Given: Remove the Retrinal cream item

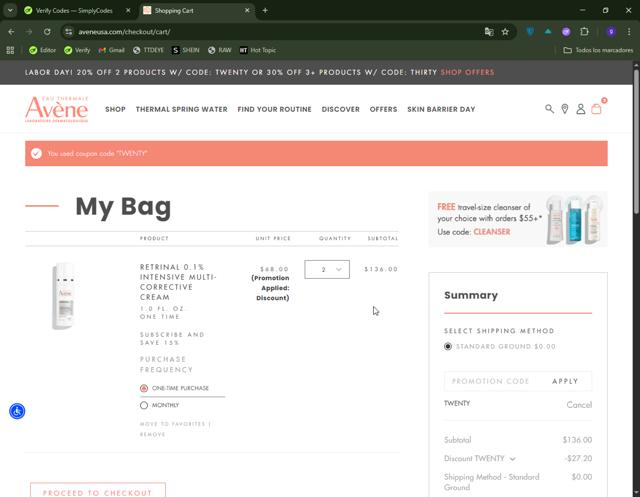Looking at the screenshot, I should click(152, 435).
